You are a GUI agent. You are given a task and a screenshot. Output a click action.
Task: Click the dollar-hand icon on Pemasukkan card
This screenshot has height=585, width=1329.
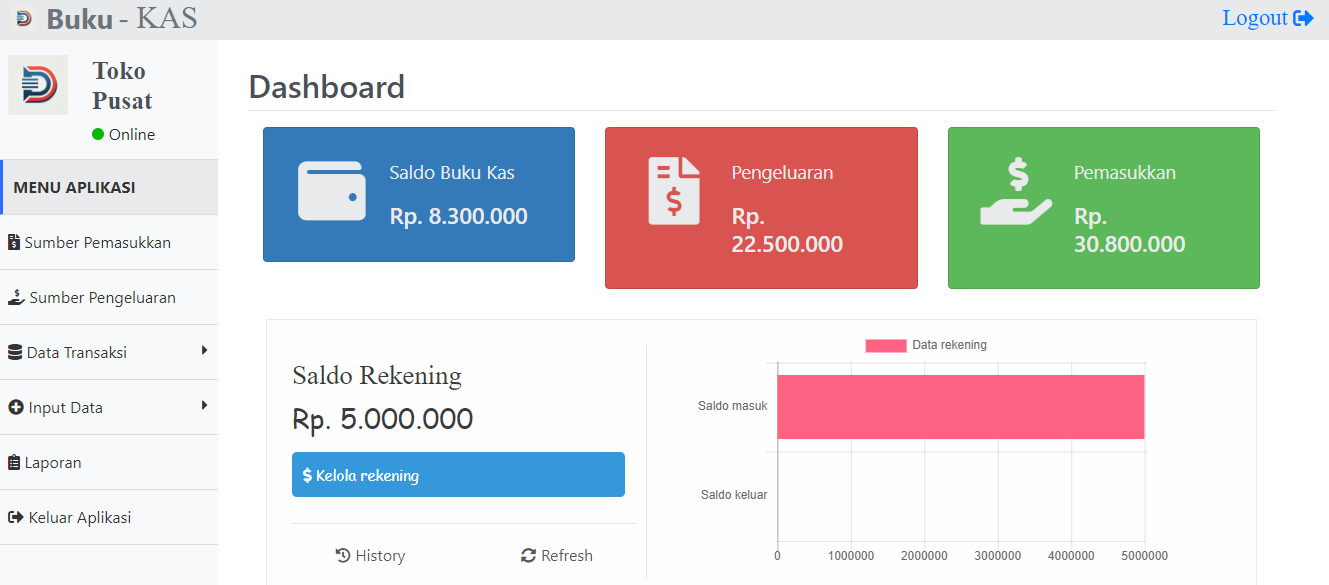click(1016, 190)
